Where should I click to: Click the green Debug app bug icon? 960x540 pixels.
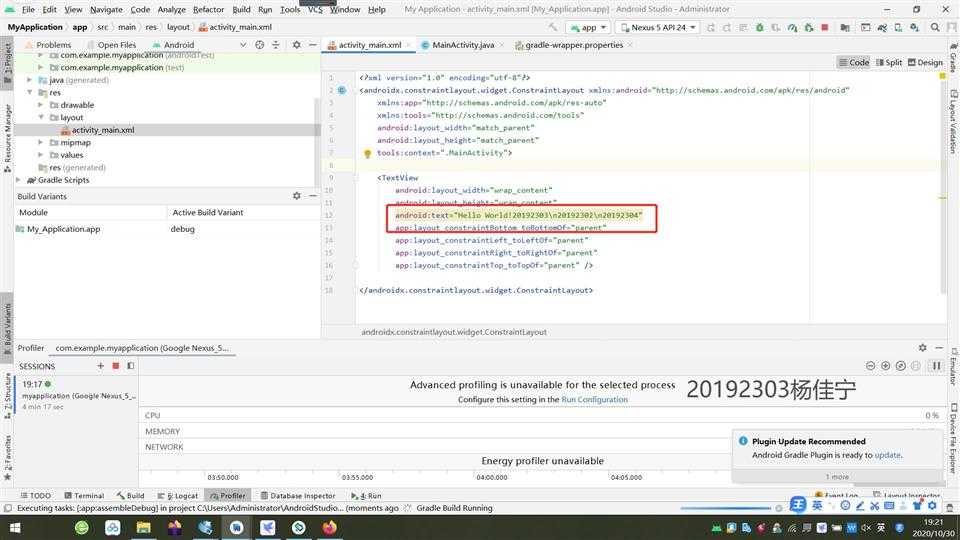click(759, 28)
